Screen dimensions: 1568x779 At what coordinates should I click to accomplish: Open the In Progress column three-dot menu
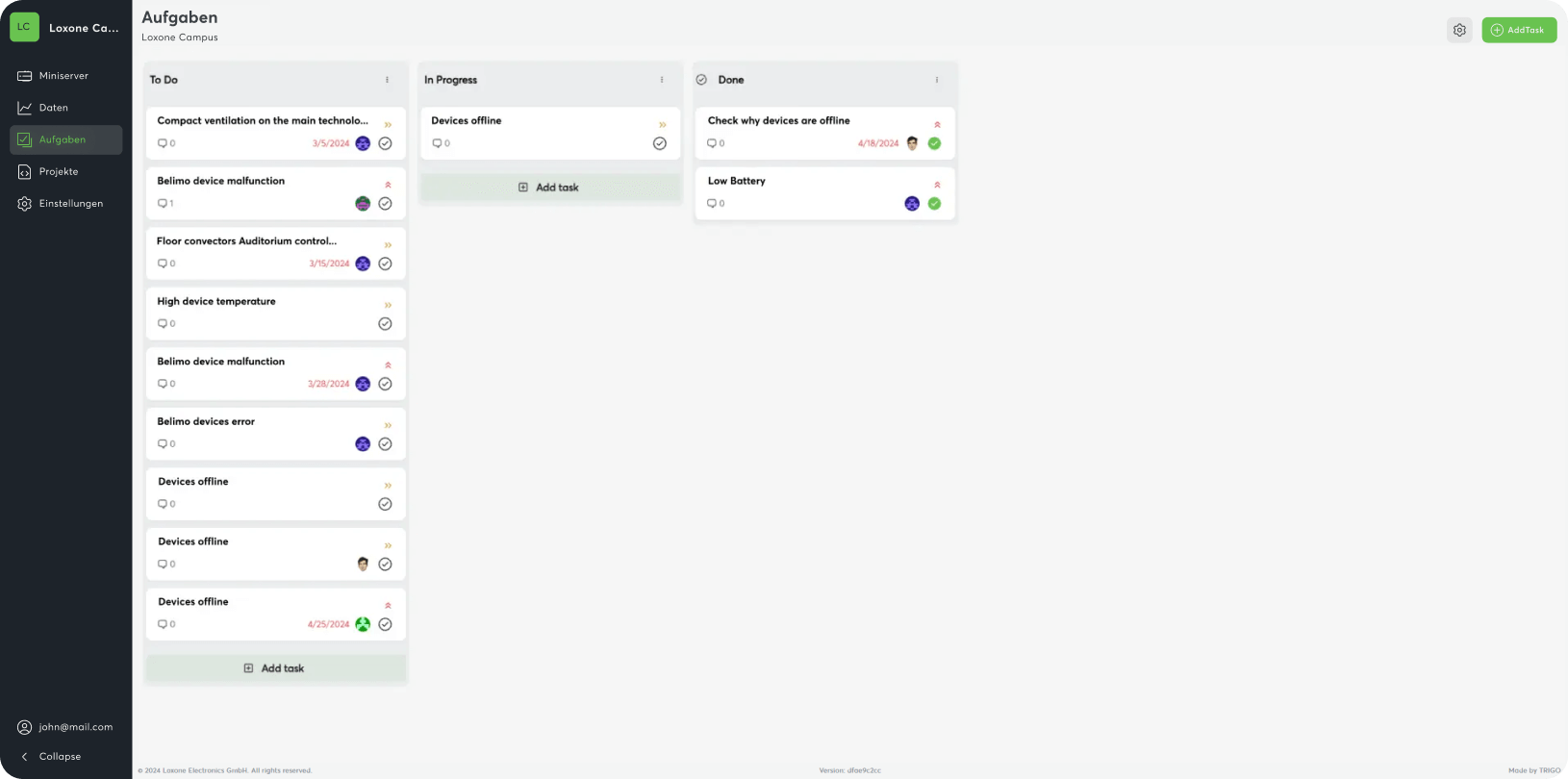pos(662,80)
